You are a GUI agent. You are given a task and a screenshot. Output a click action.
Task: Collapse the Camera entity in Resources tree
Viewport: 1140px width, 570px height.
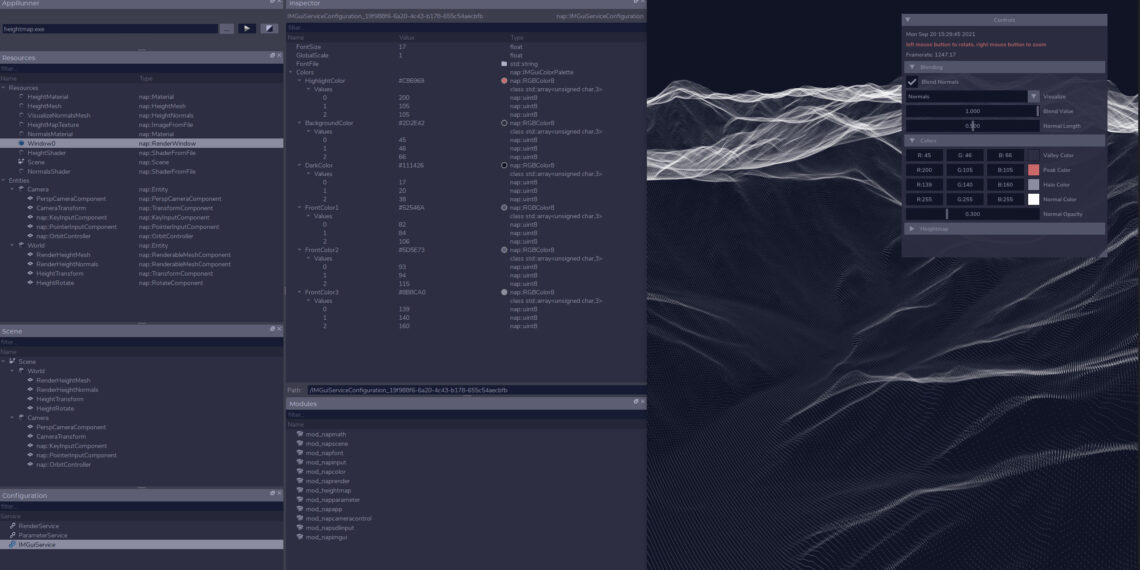[12, 189]
